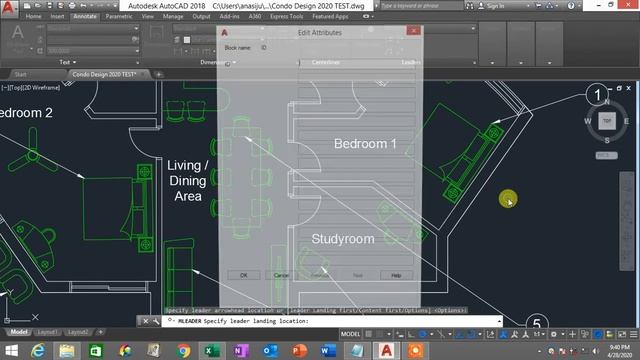
Task: Open the Sign In dropdown arrow
Action: tap(528, 6)
